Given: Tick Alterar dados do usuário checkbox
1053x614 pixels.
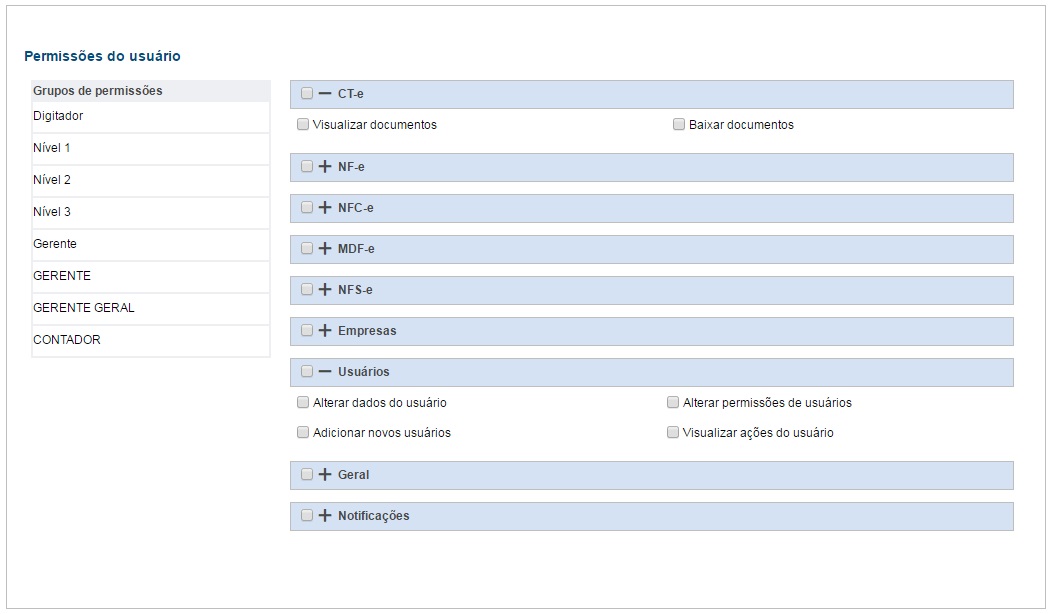Looking at the screenshot, I should (303, 403).
